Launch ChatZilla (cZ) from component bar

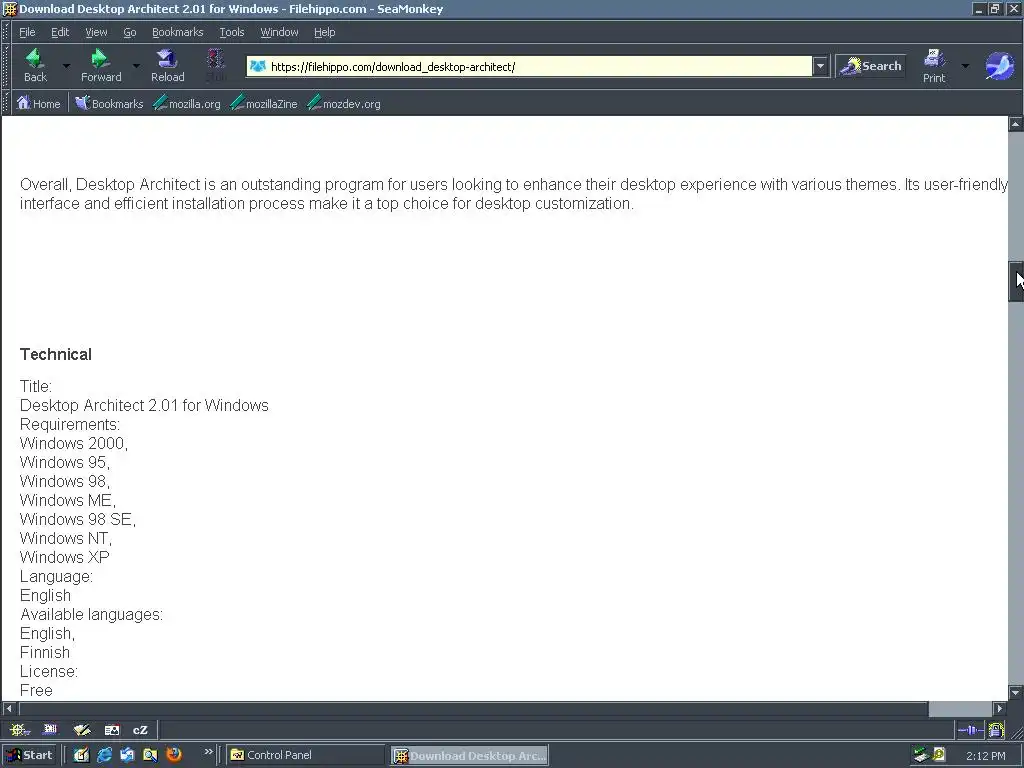pos(140,729)
